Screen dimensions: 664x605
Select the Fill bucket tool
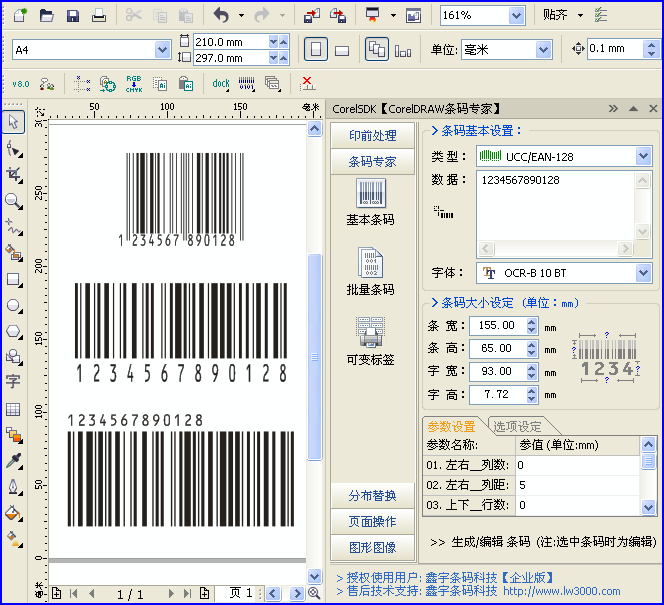pyautogui.click(x=14, y=514)
